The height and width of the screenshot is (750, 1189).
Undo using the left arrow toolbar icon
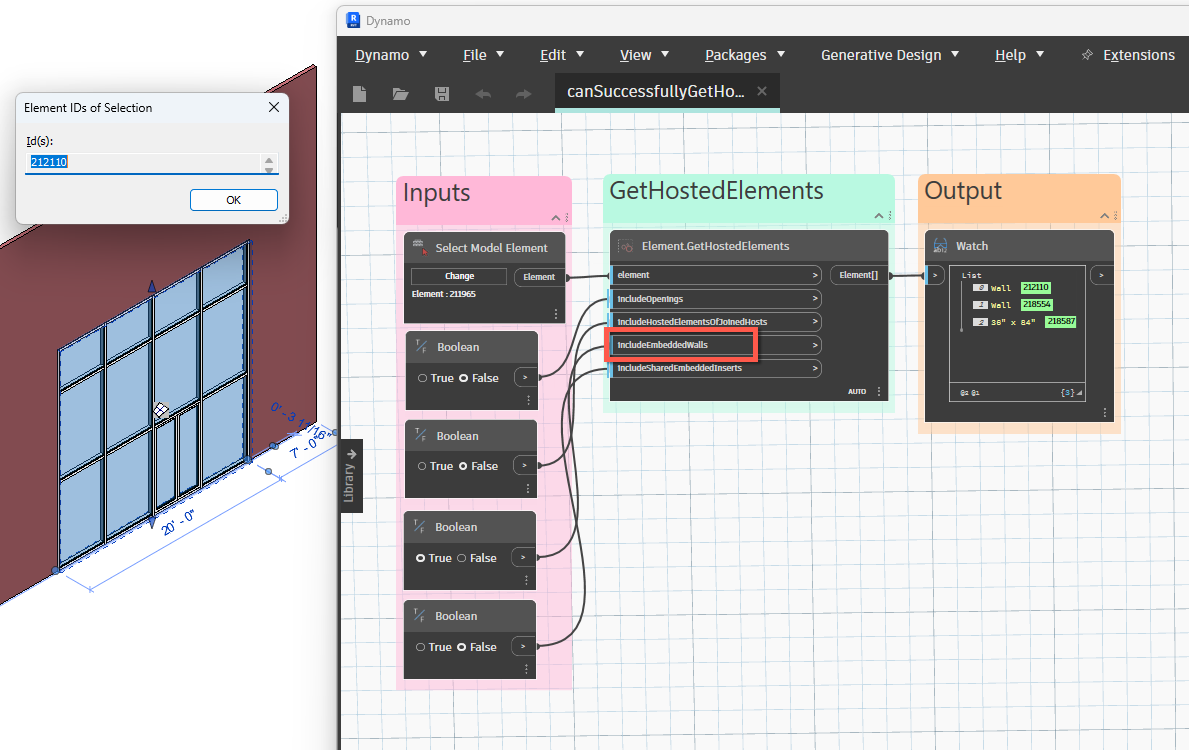click(x=483, y=94)
